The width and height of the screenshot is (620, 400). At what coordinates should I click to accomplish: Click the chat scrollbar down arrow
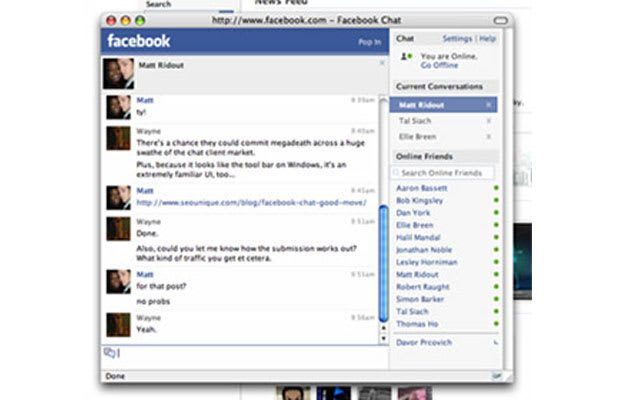(384, 338)
